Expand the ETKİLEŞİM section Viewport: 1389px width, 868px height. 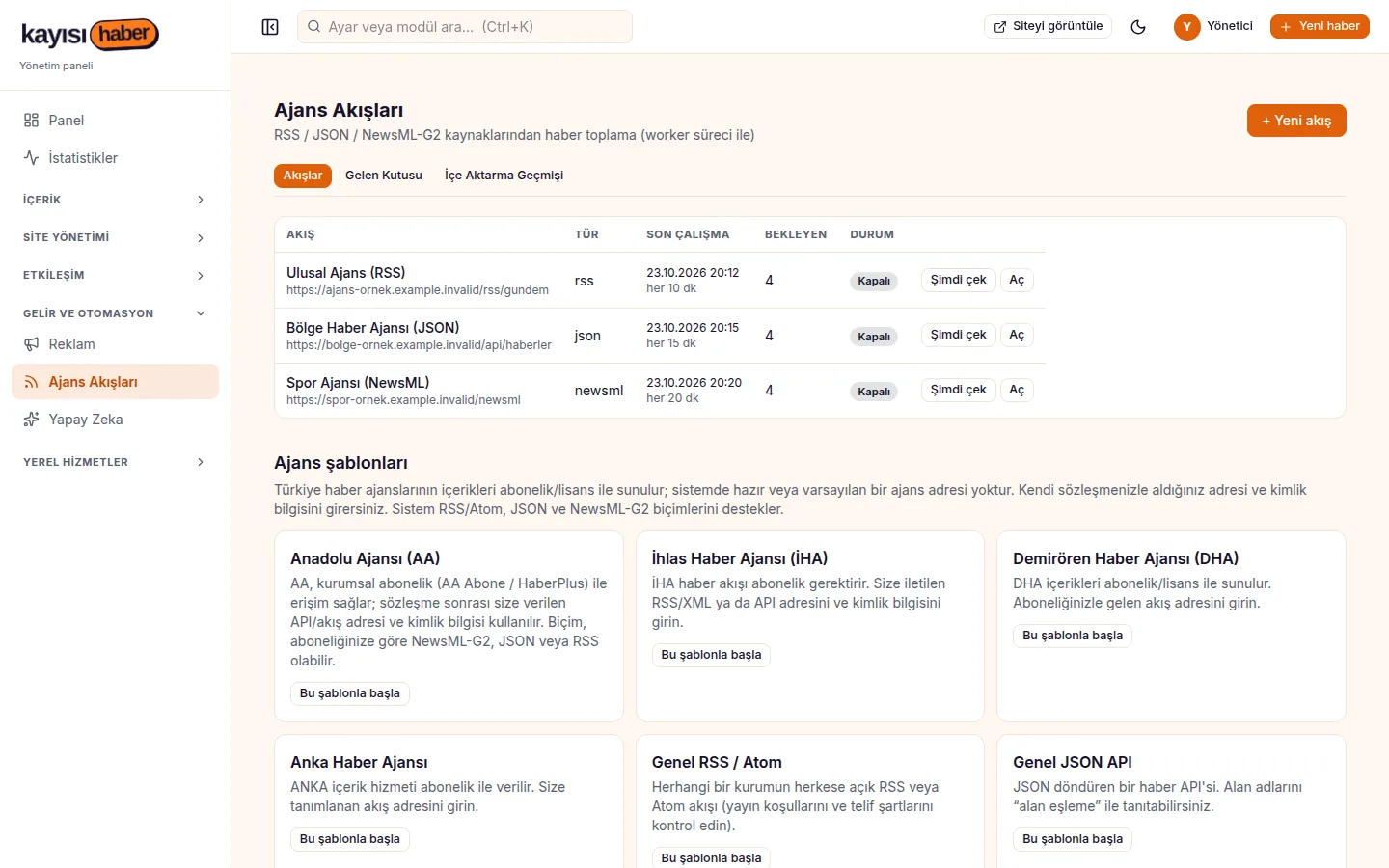(x=116, y=275)
